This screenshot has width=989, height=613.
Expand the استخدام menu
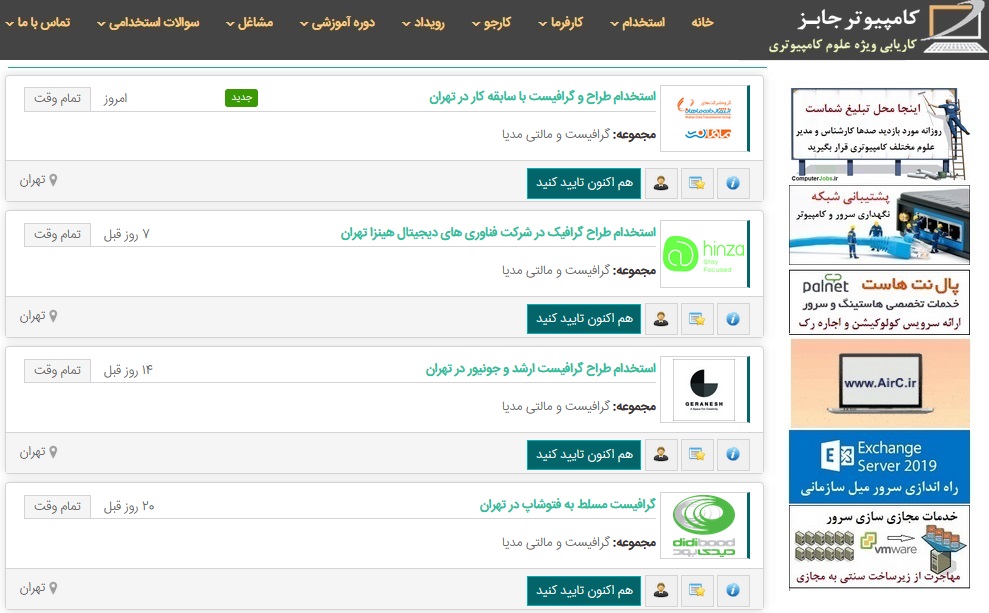click(638, 23)
